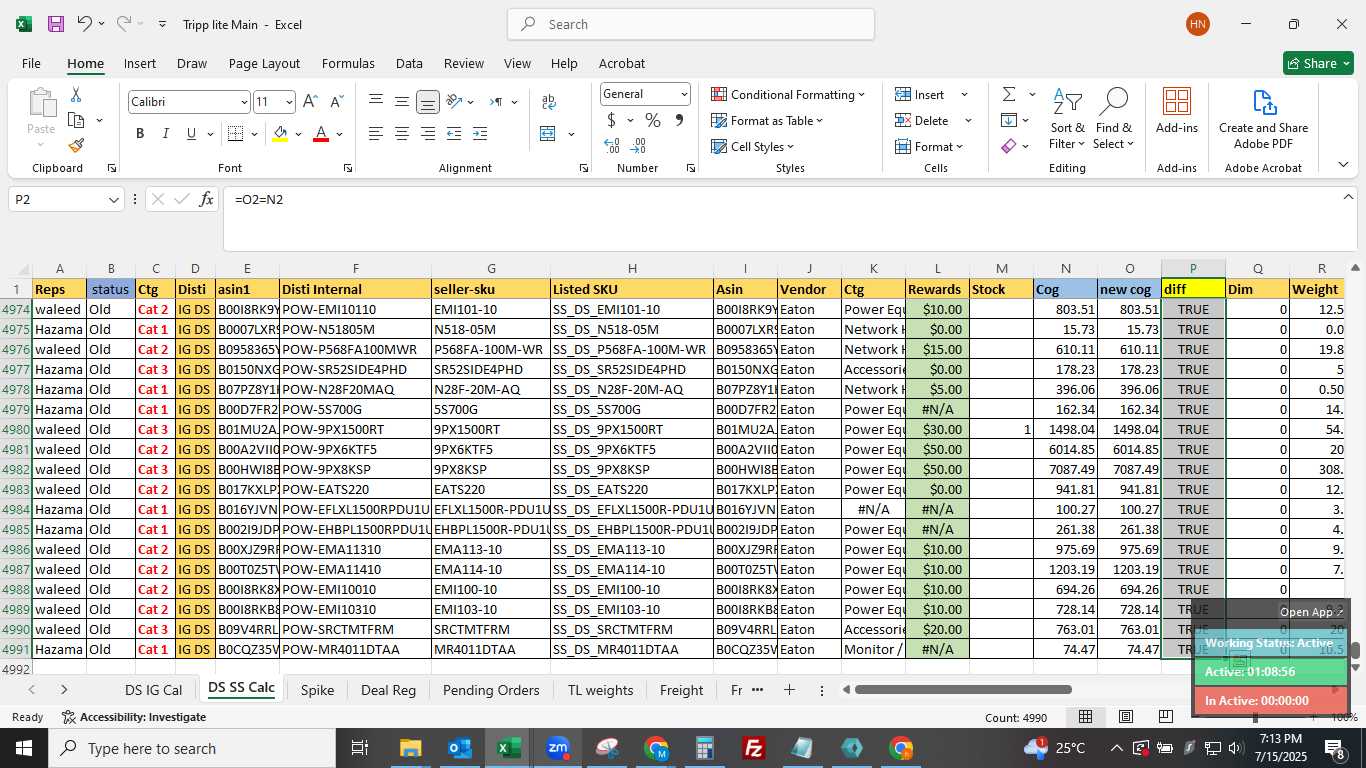Viewport: 1366px width, 768px height.
Task: Switch to Page Break Preview icon
Action: point(1165,717)
